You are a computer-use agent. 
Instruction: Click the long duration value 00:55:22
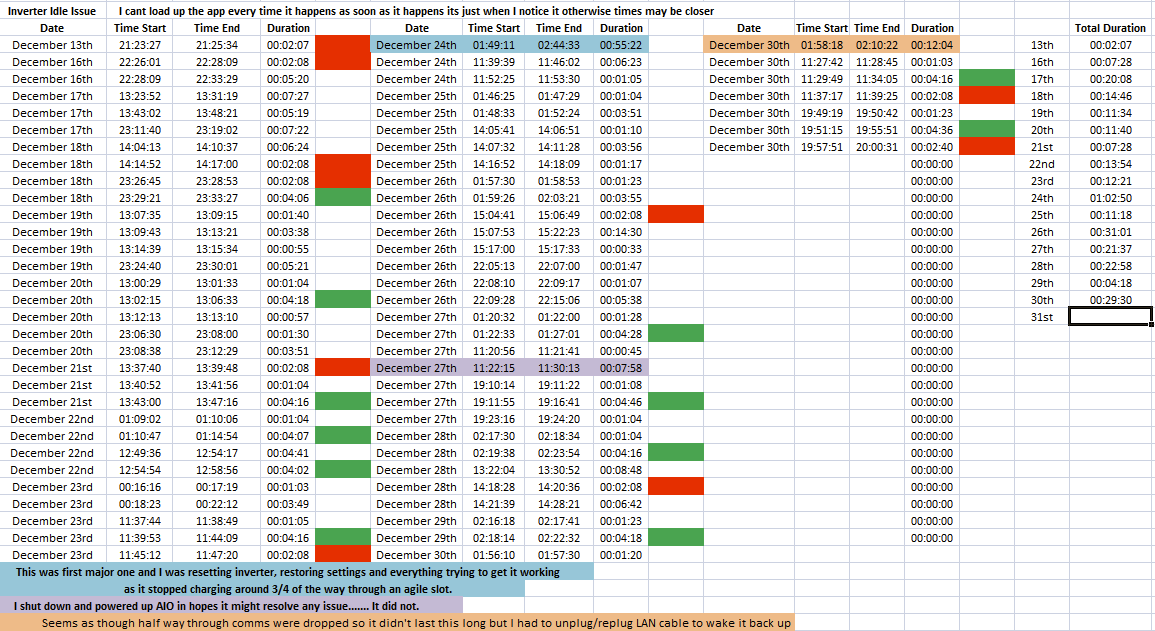[621, 45]
